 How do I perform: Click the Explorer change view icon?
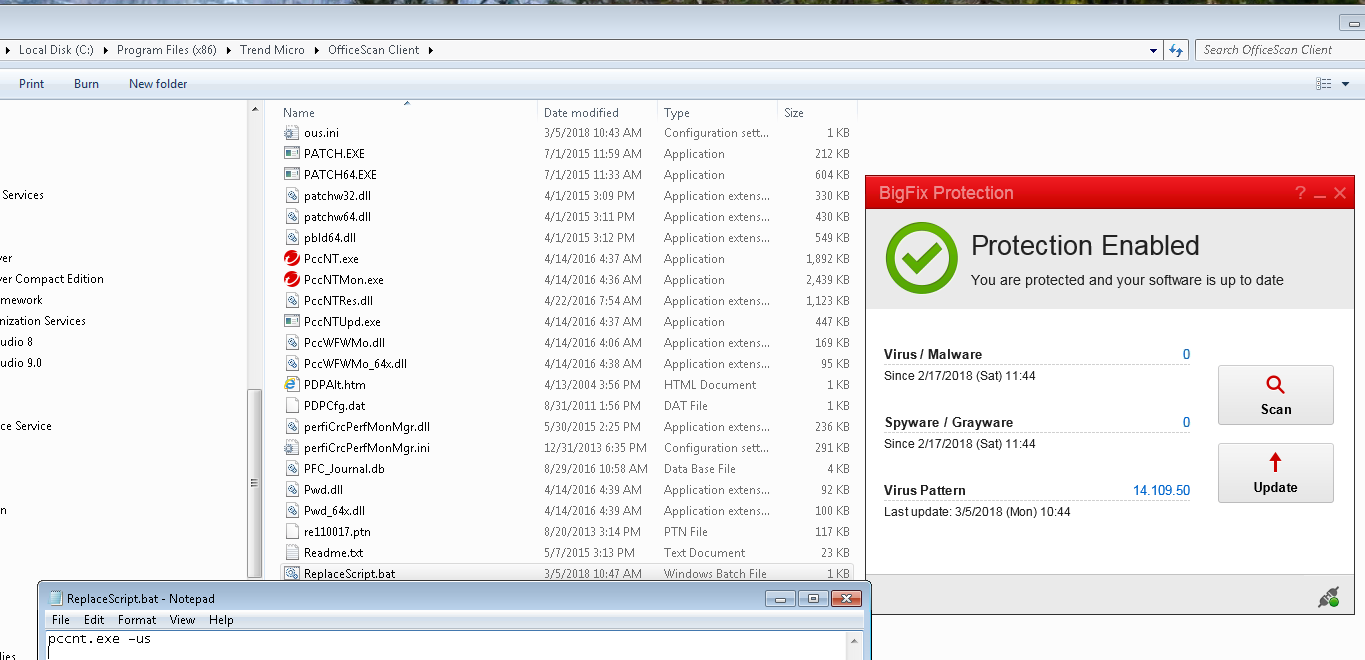click(x=1324, y=84)
